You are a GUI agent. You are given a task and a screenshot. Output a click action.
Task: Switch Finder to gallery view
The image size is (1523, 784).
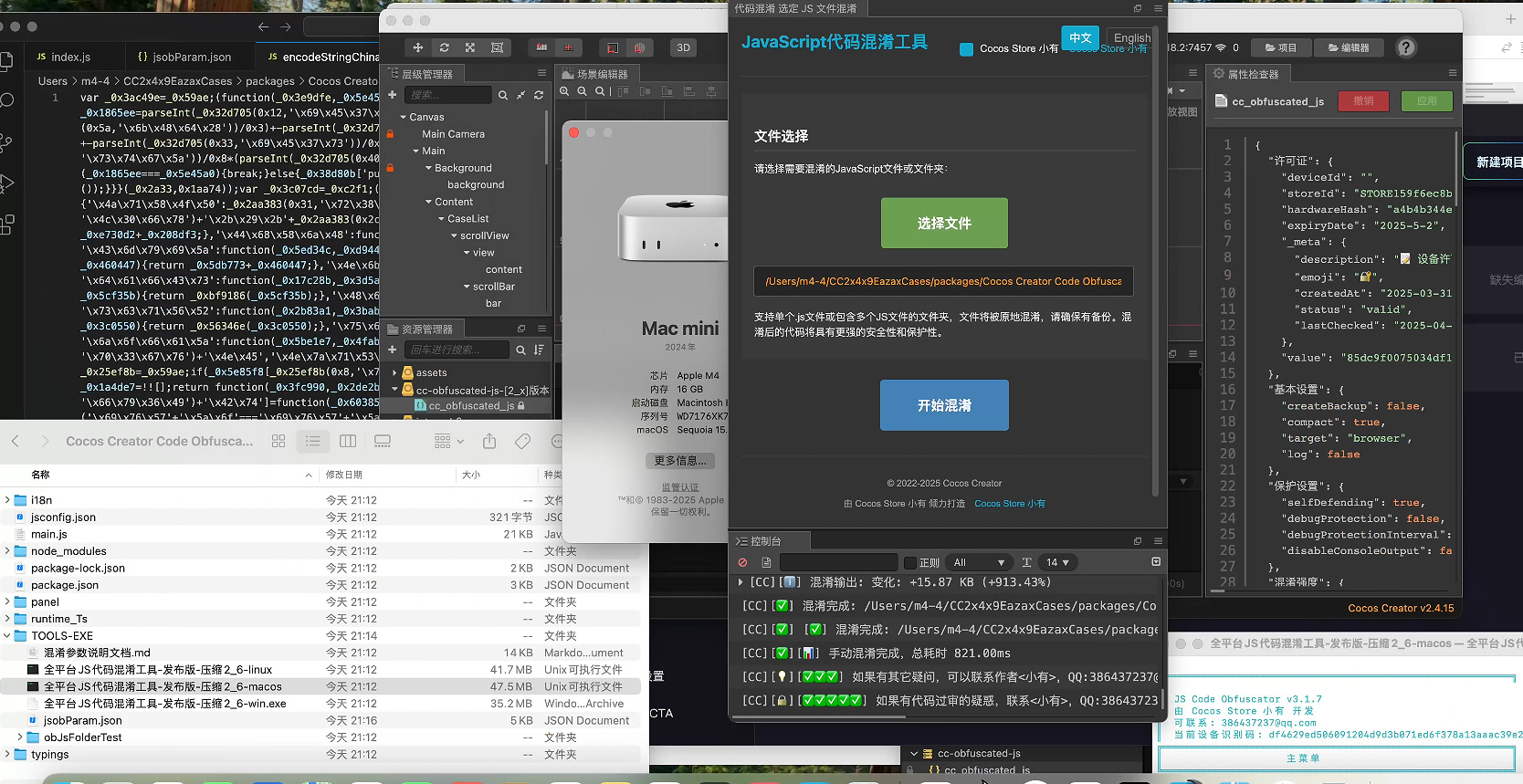pyautogui.click(x=383, y=442)
